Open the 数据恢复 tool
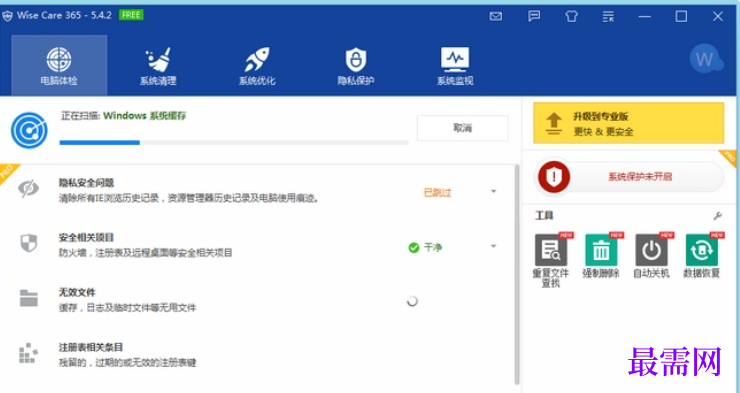 tap(702, 256)
